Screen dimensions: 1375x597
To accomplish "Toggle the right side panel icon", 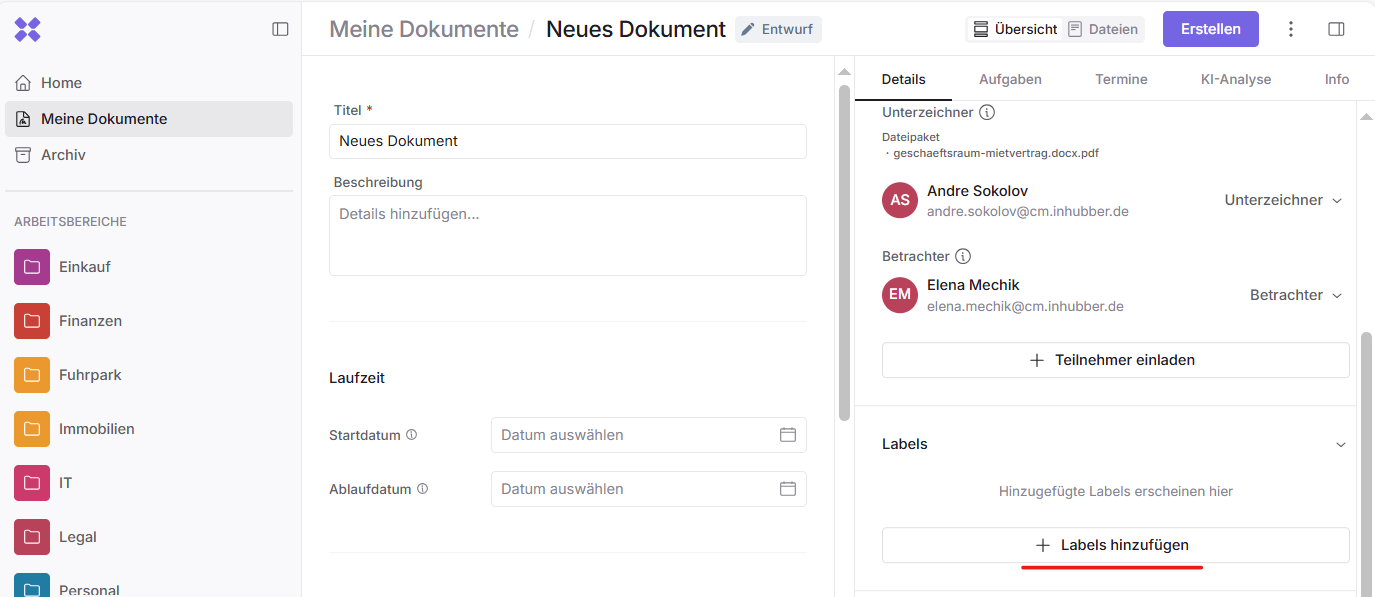I will click(1336, 29).
